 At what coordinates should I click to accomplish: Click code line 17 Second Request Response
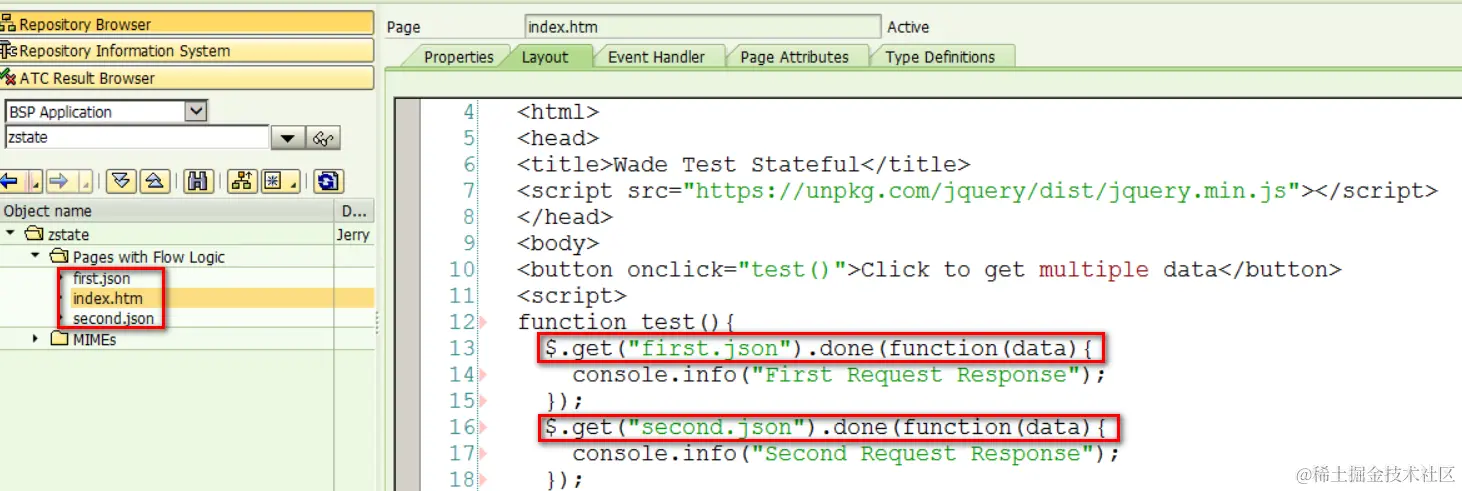click(x=846, y=453)
